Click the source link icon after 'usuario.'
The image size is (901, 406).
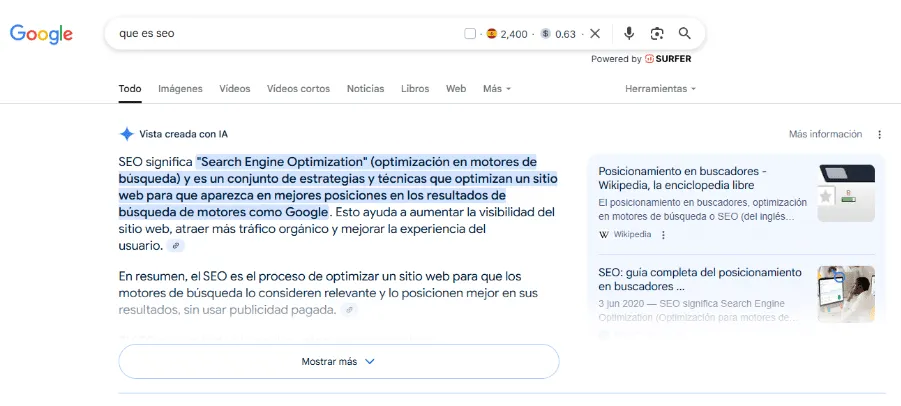[x=176, y=246]
